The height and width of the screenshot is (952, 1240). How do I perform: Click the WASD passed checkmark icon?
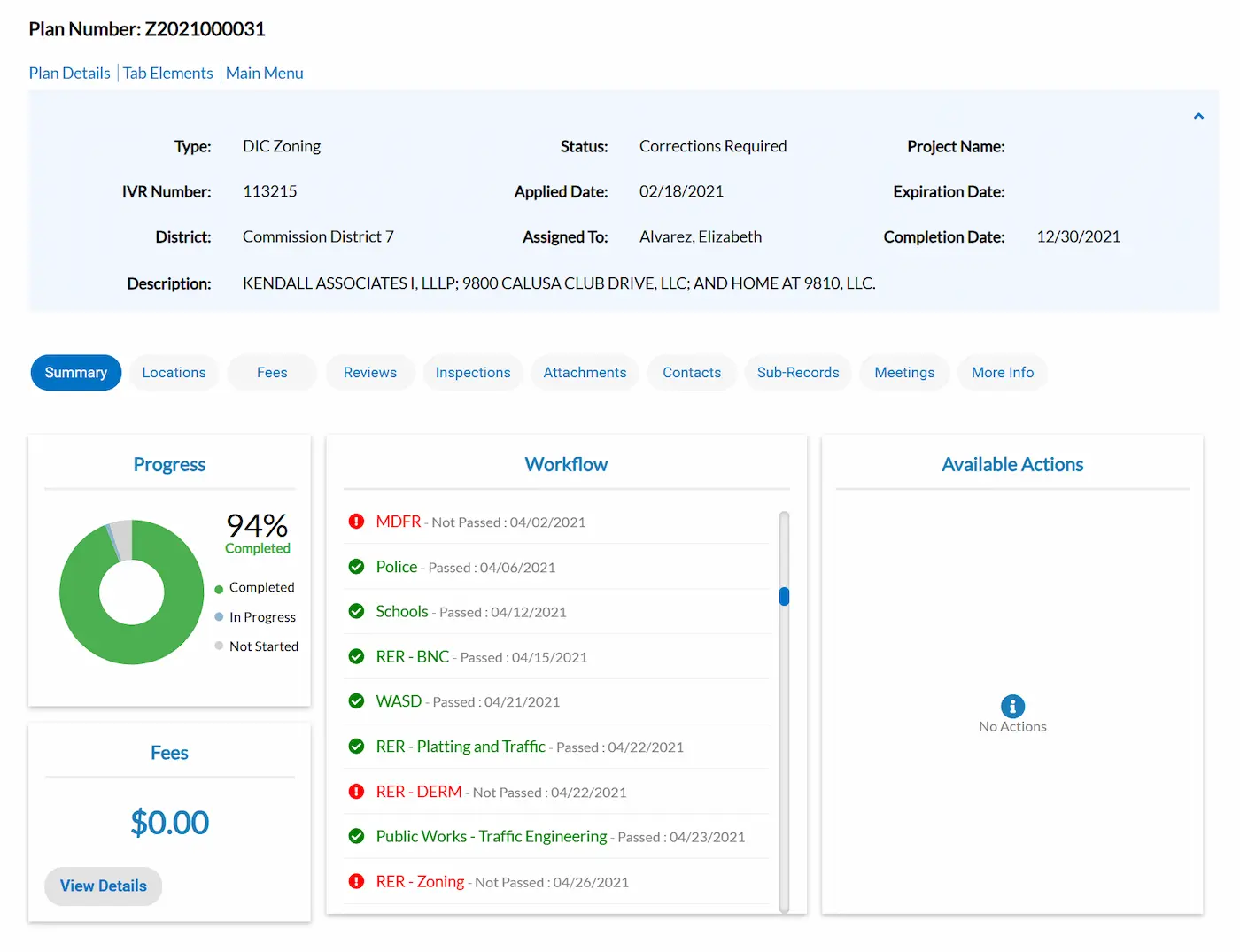(x=356, y=701)
